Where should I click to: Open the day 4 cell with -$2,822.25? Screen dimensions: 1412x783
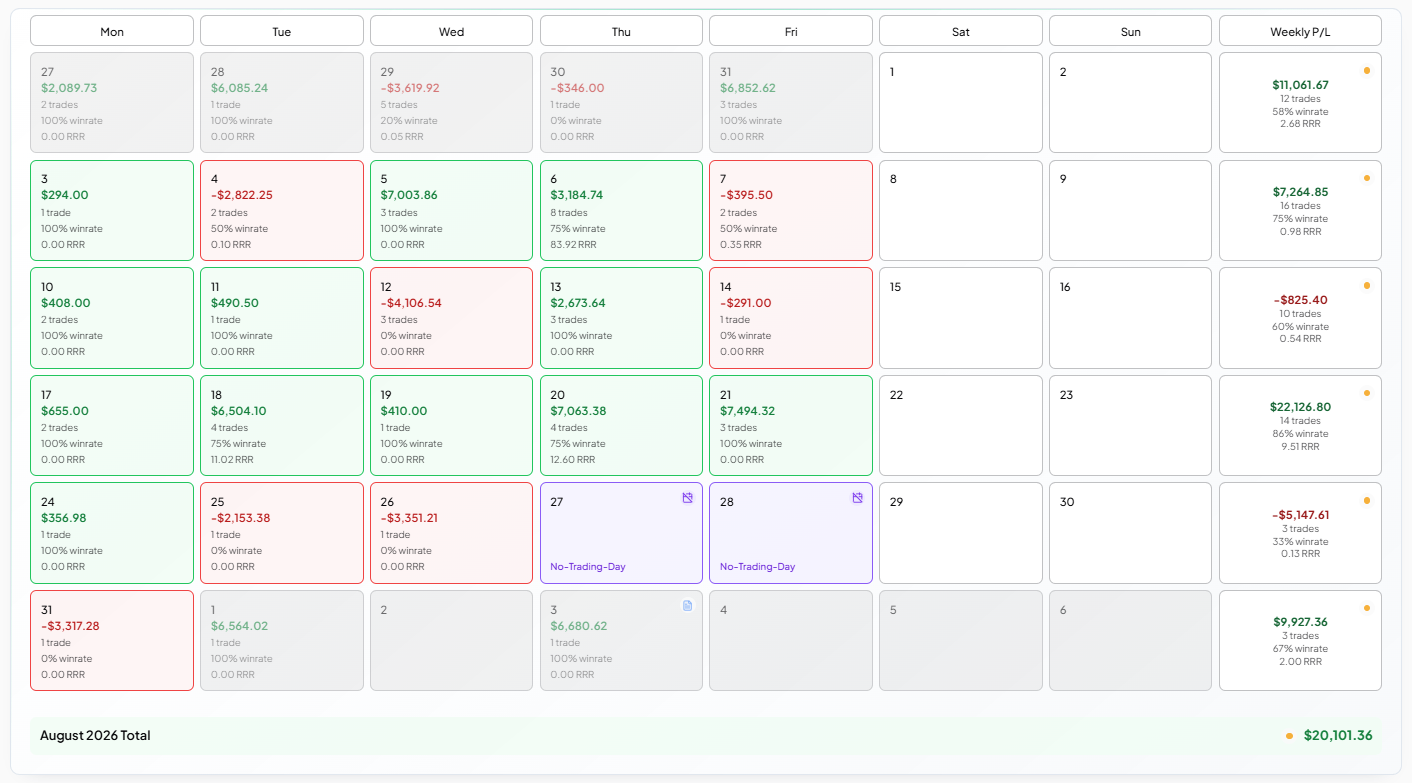282,210
